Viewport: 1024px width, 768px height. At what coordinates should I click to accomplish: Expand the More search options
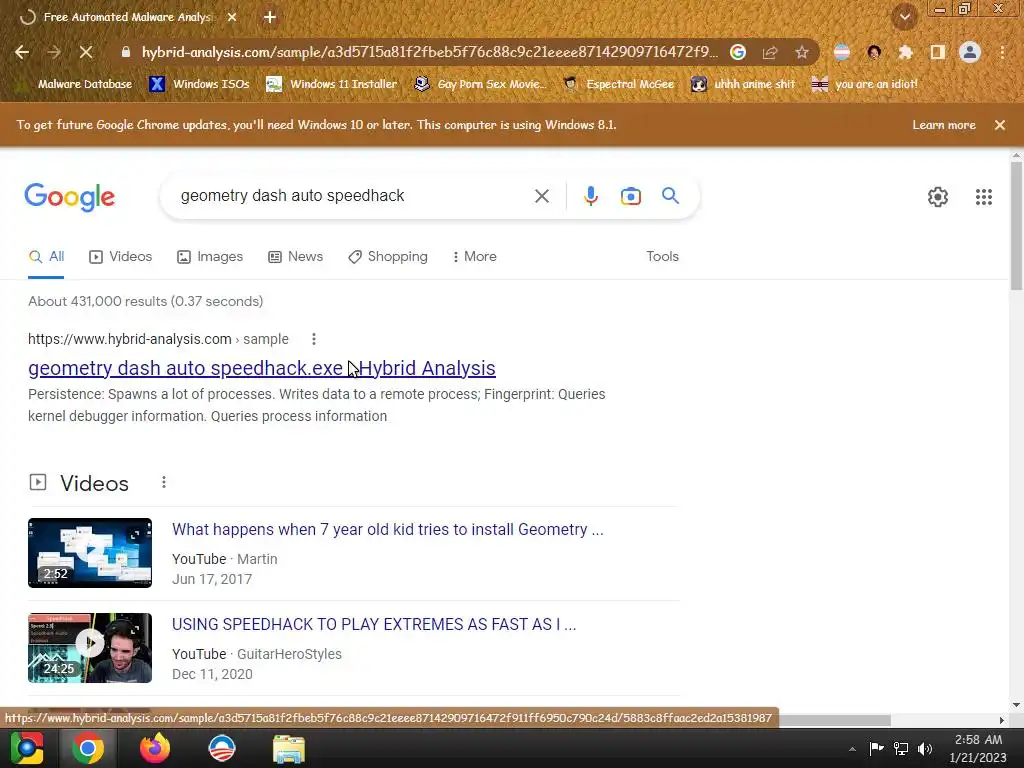coord(475,257)
